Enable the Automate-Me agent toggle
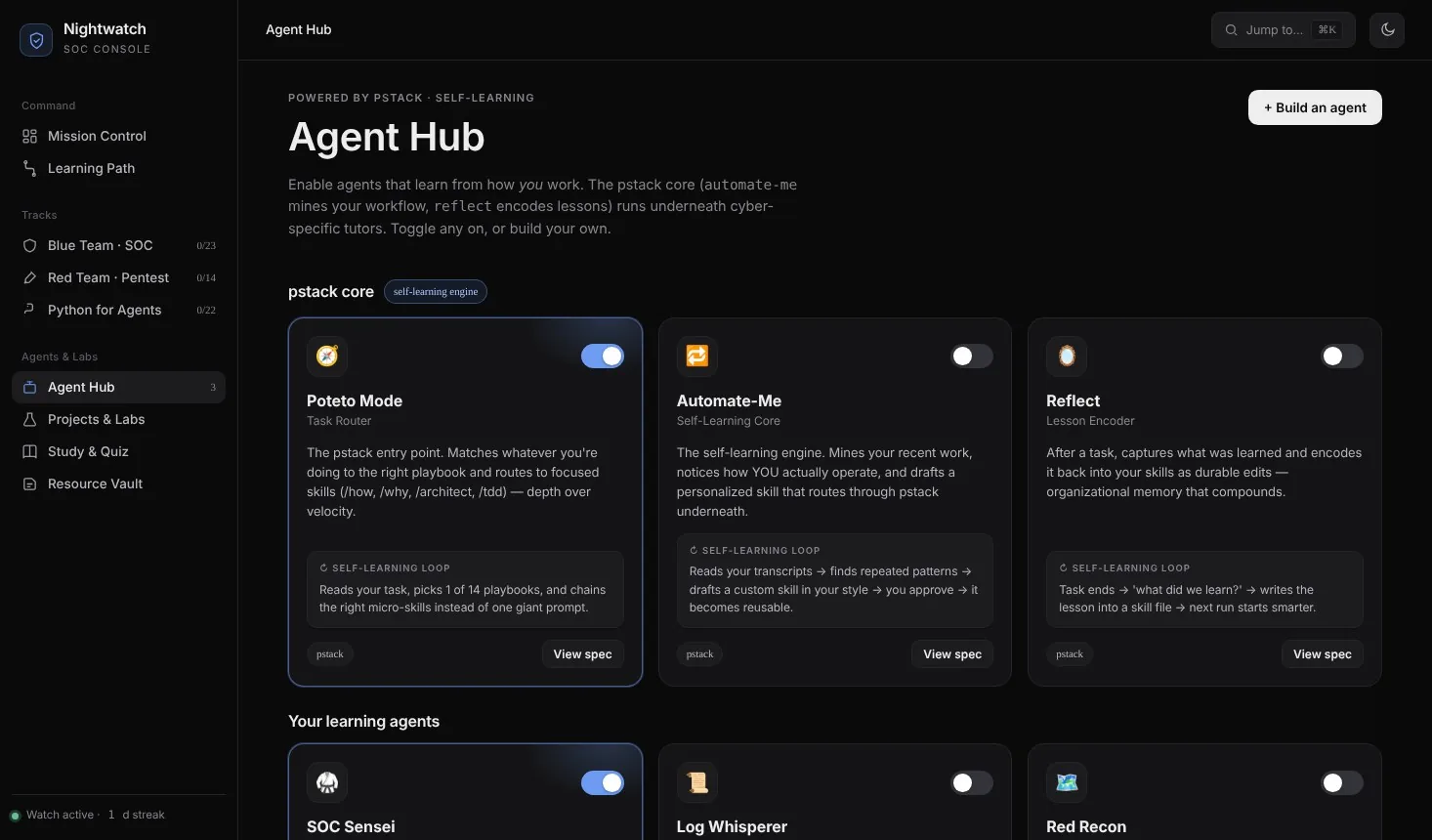 (x=972, y=356)
